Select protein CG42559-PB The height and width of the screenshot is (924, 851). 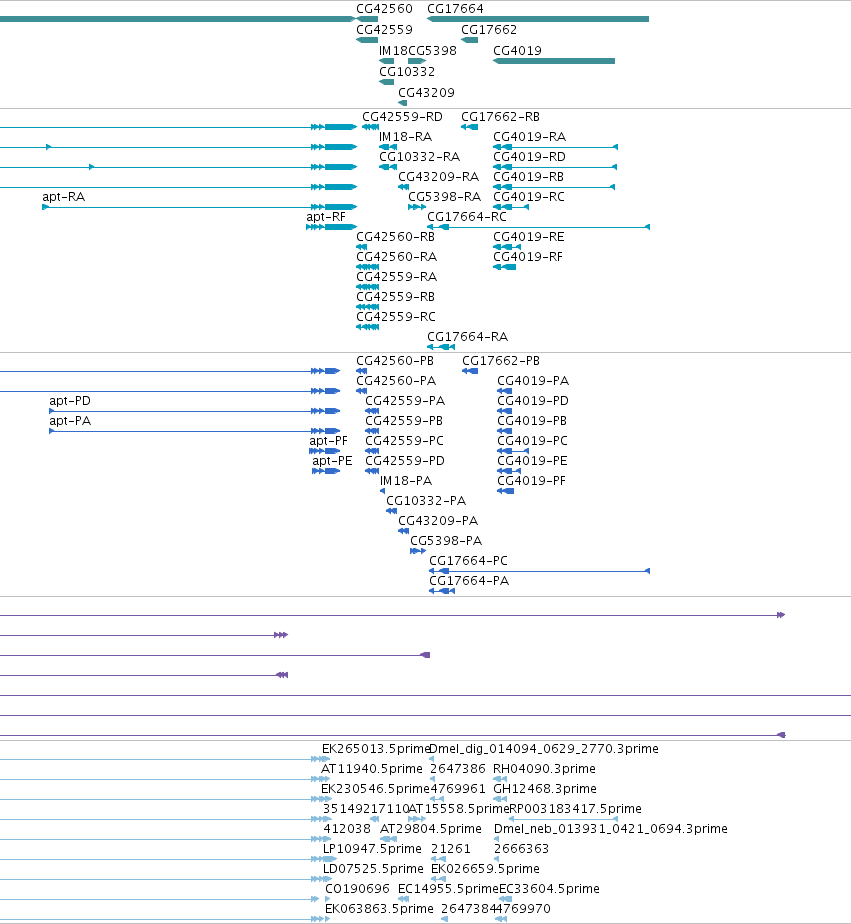(x=404, y=421)
